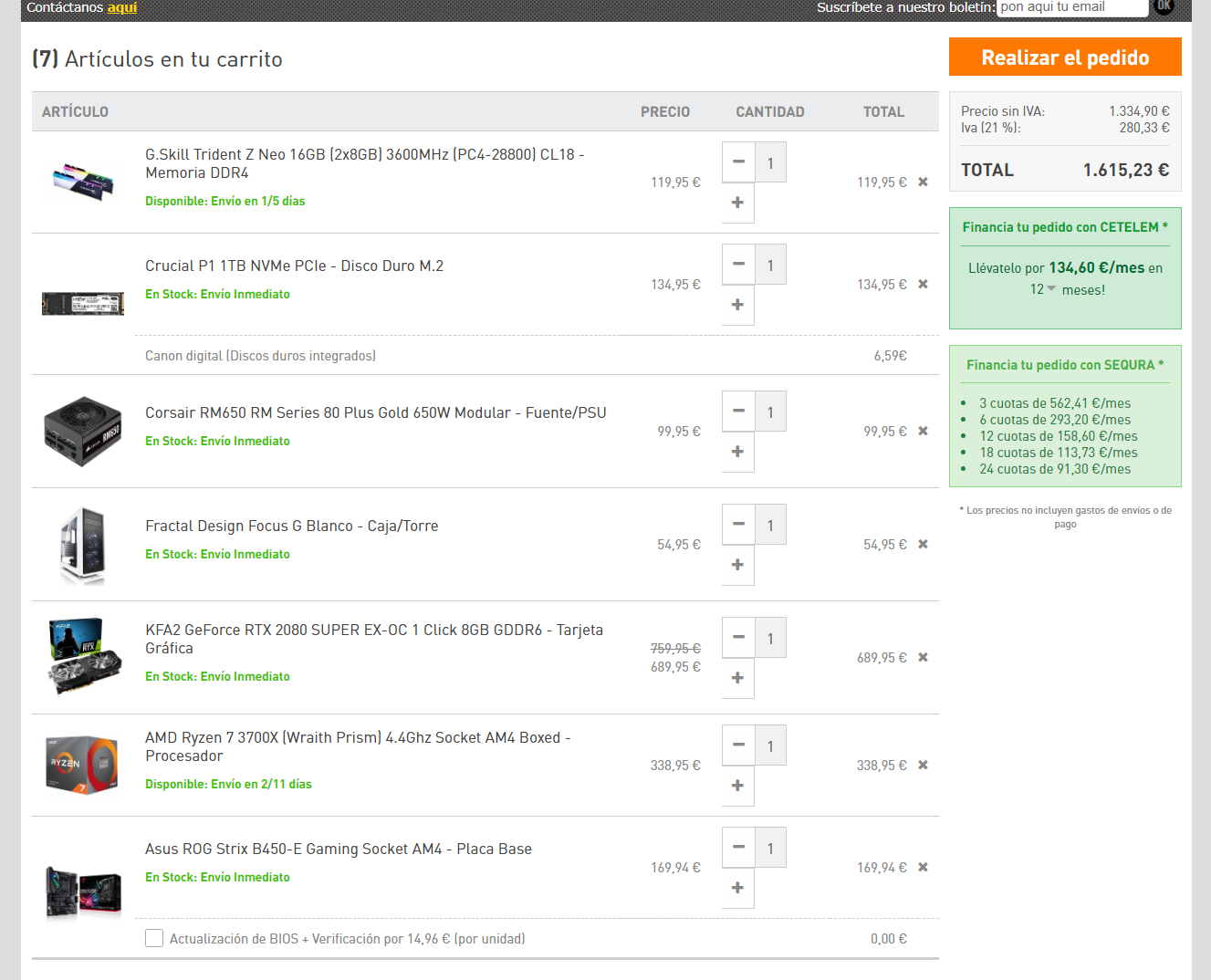Click 'Canon digital (Discos duros integrados)' text
Screen dimensions: 1211x980
(260, 356)
